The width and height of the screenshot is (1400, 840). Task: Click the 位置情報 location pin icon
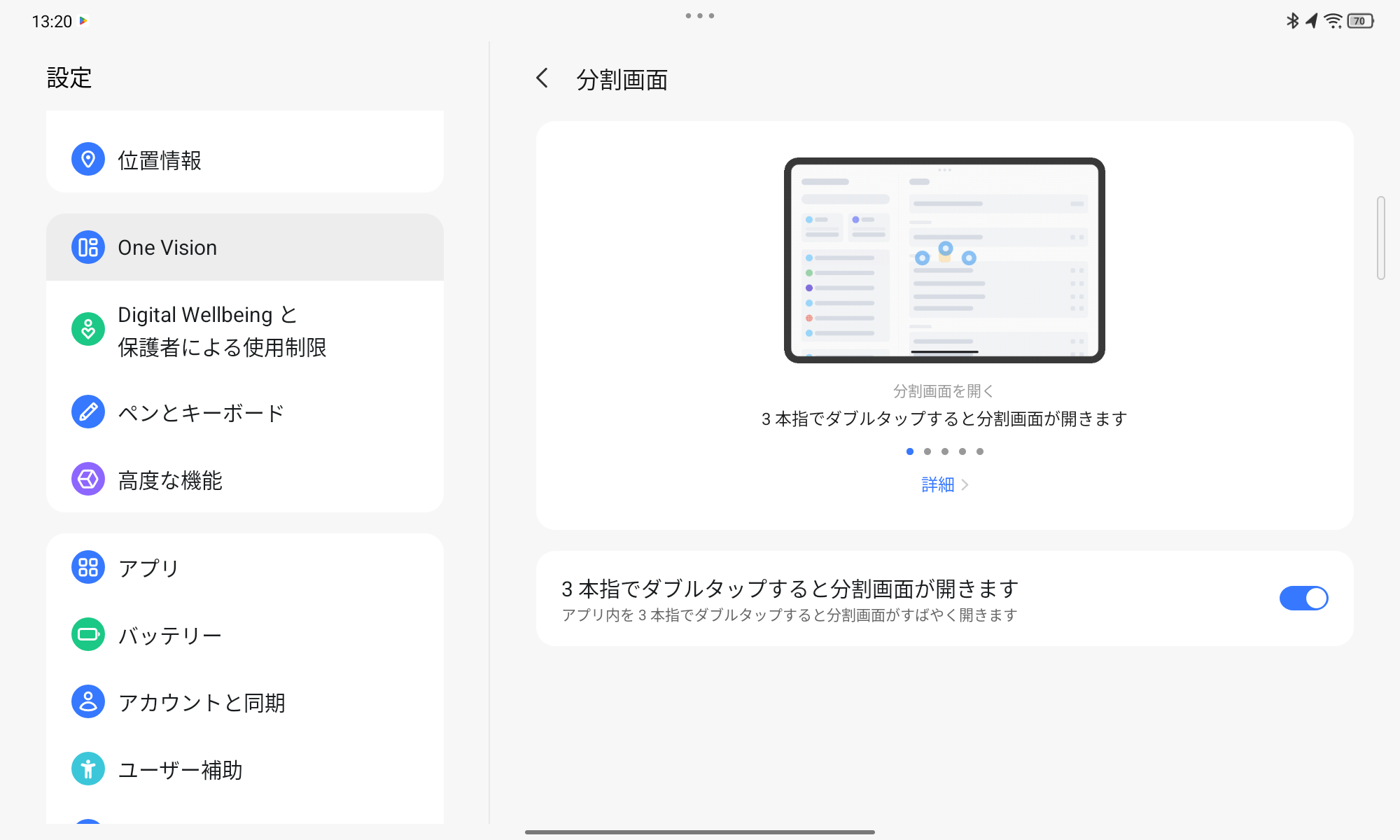point(88,160)
